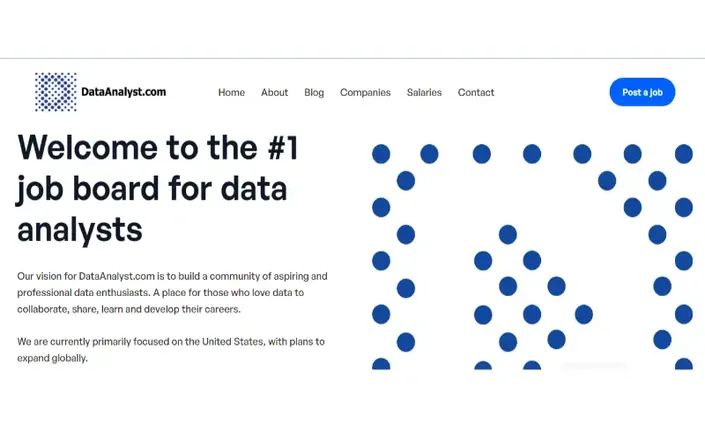Click the DataAnalyst.com brand name text
Image resolution: width=705 pixels, height=427 pixels.
(x=124, y=92)
